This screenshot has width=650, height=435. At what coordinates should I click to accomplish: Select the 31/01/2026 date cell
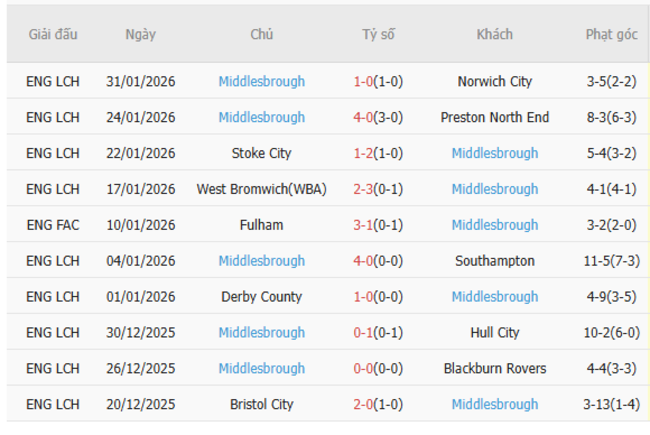[140, 82]
